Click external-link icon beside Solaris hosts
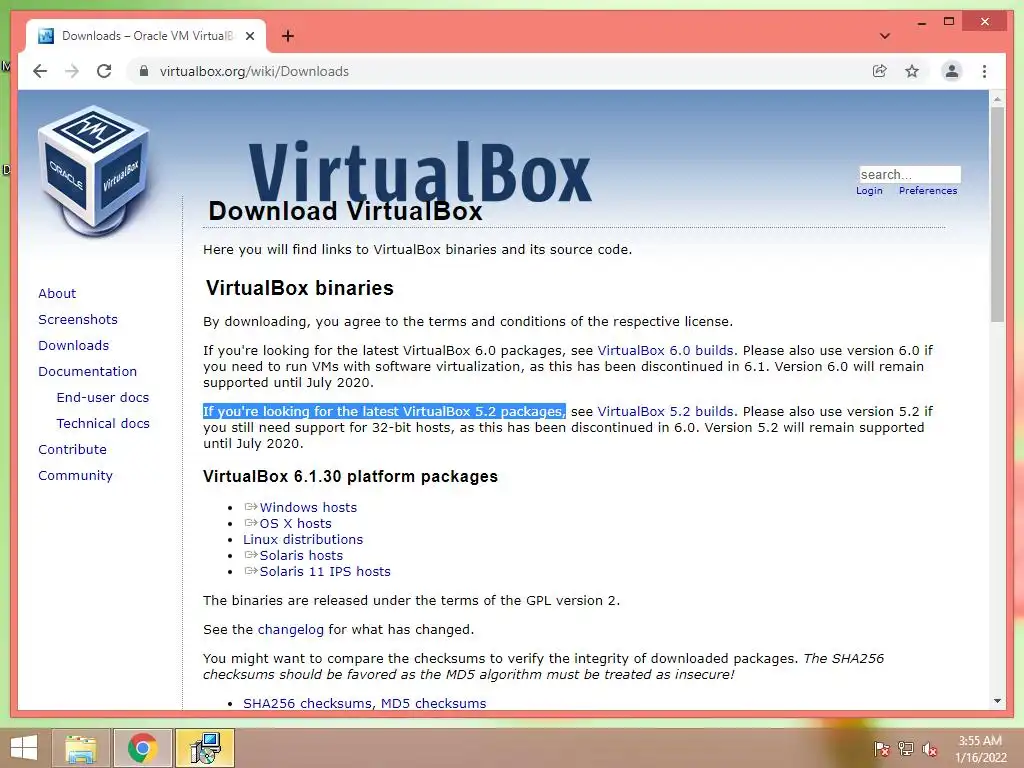Screen dimensions: 1024x768 tap(251, 555)
